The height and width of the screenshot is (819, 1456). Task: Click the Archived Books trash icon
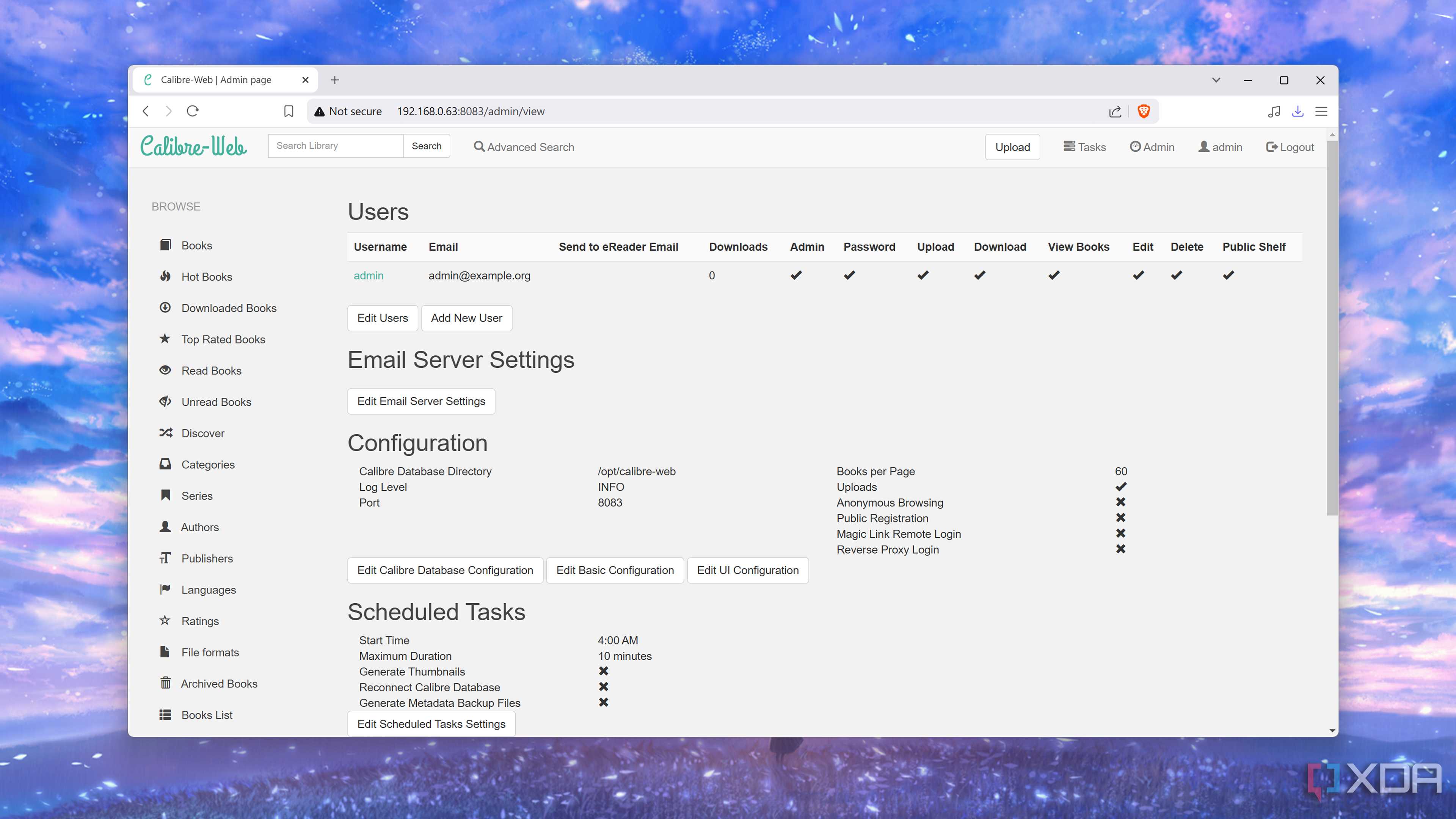(165, 683)
